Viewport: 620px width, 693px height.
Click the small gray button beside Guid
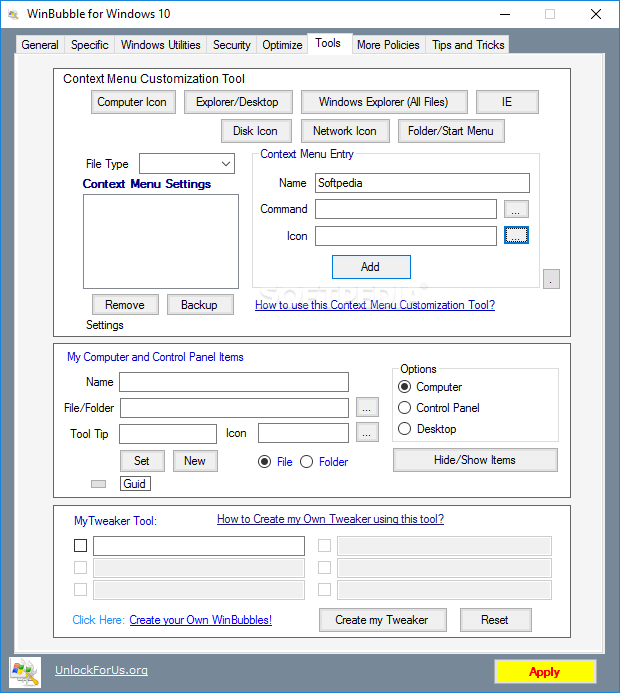click(x=99, y=484)
